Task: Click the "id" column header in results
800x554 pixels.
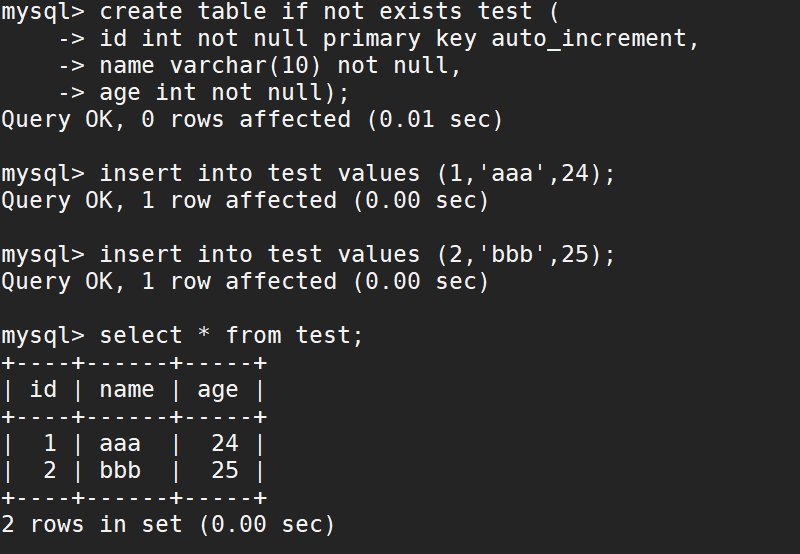Action: tap(43, 390)
